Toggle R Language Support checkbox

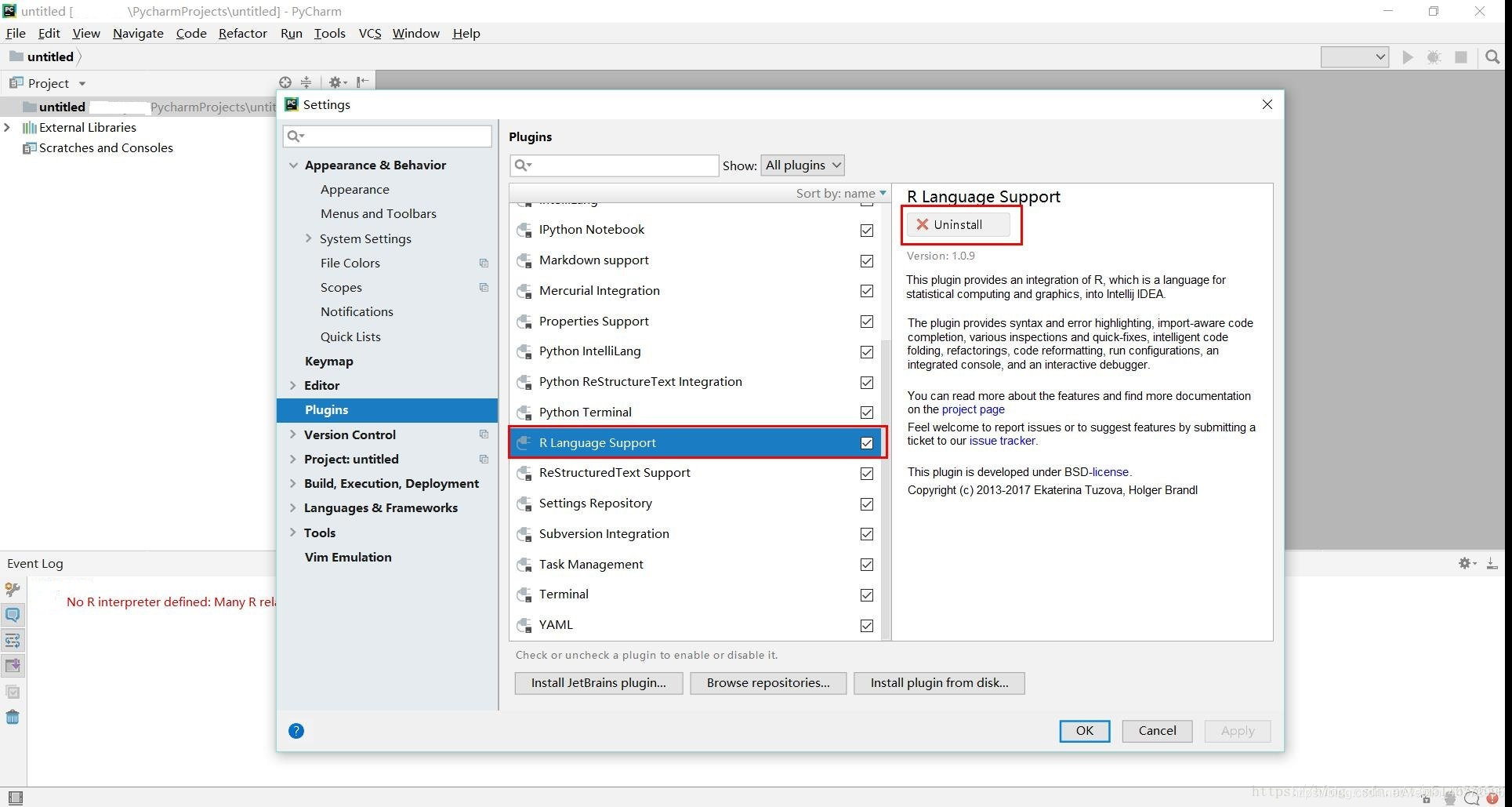(867, 443)
